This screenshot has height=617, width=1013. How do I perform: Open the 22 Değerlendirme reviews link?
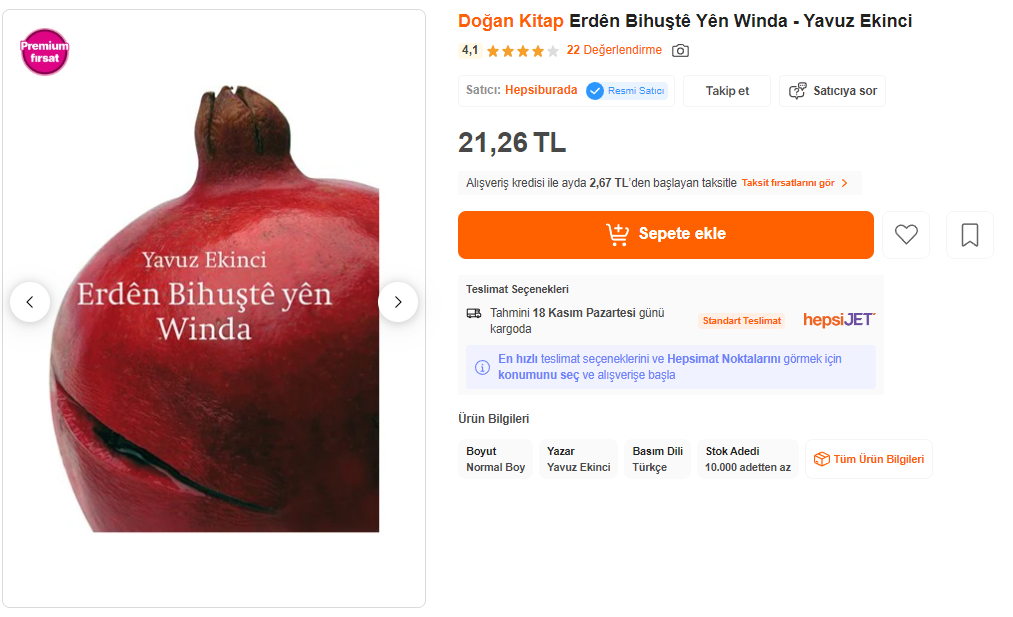pos(614,50)
